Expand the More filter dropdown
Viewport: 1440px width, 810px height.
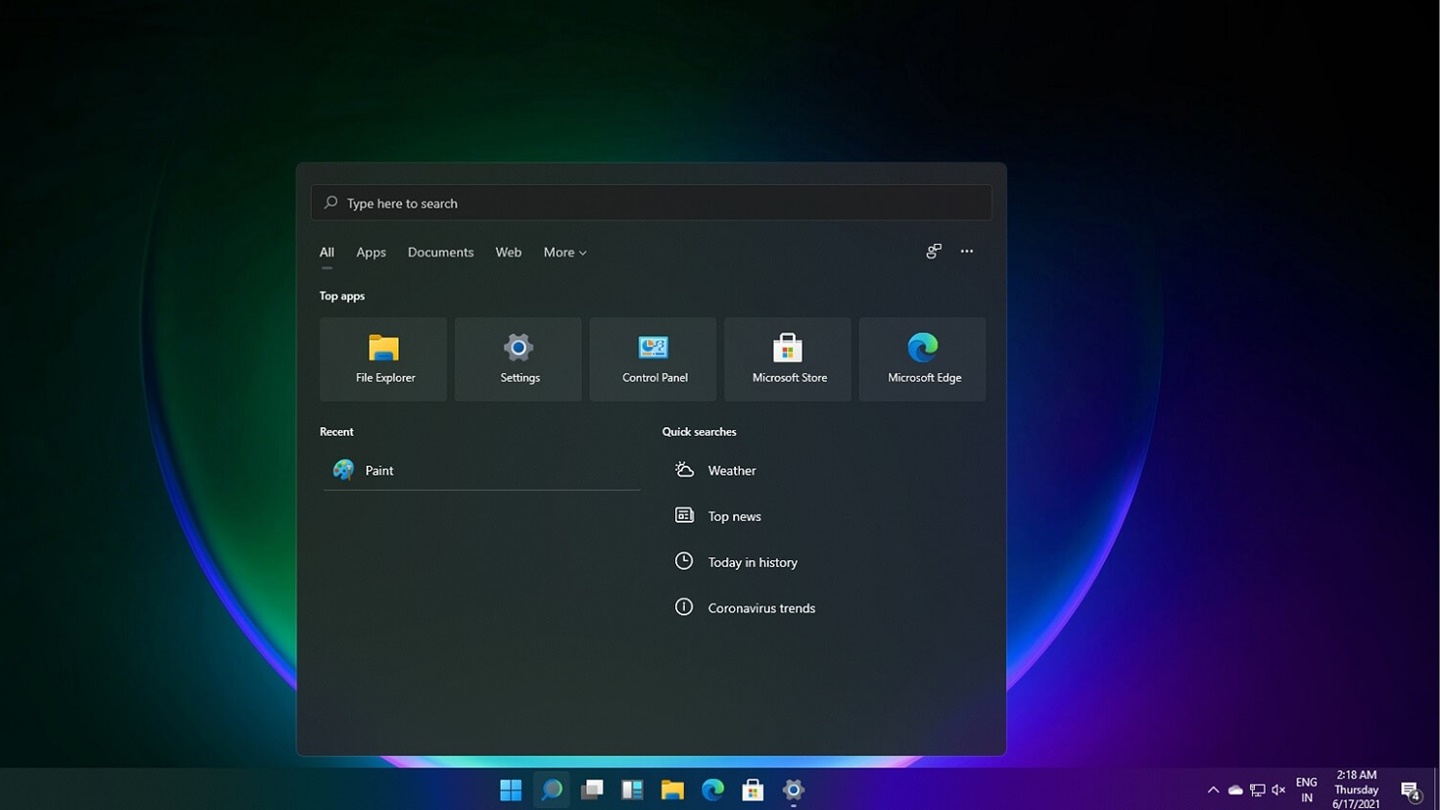point(565,253)
